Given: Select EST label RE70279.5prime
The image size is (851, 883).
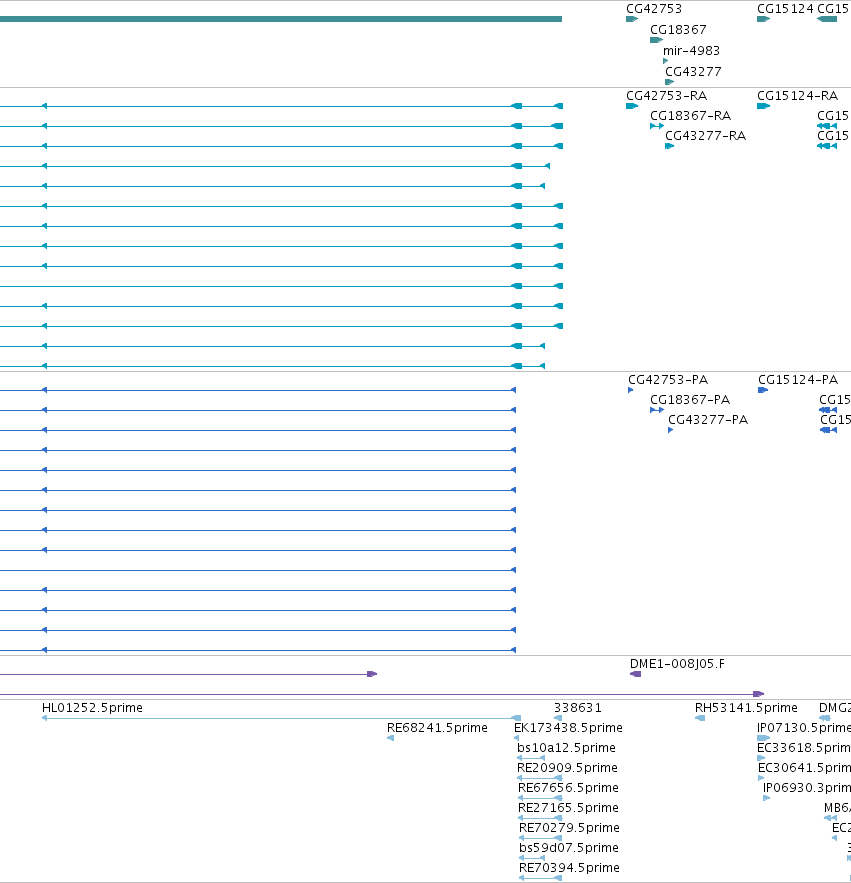Looking at the screenshot, I should (x=569, y=827).
